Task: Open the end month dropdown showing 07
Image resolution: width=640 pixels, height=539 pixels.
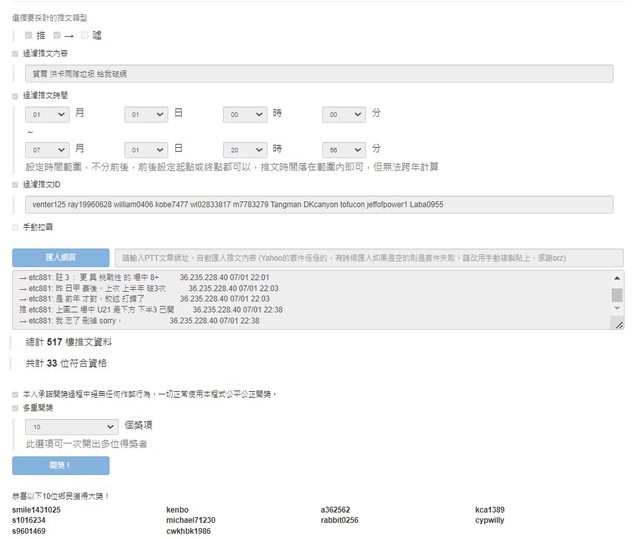Action: (47, 149)
